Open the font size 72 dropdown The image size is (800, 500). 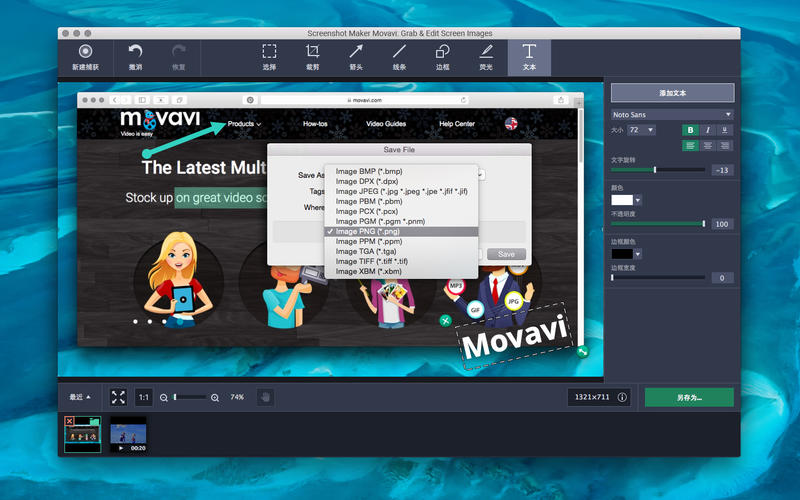tap(641, 130)
